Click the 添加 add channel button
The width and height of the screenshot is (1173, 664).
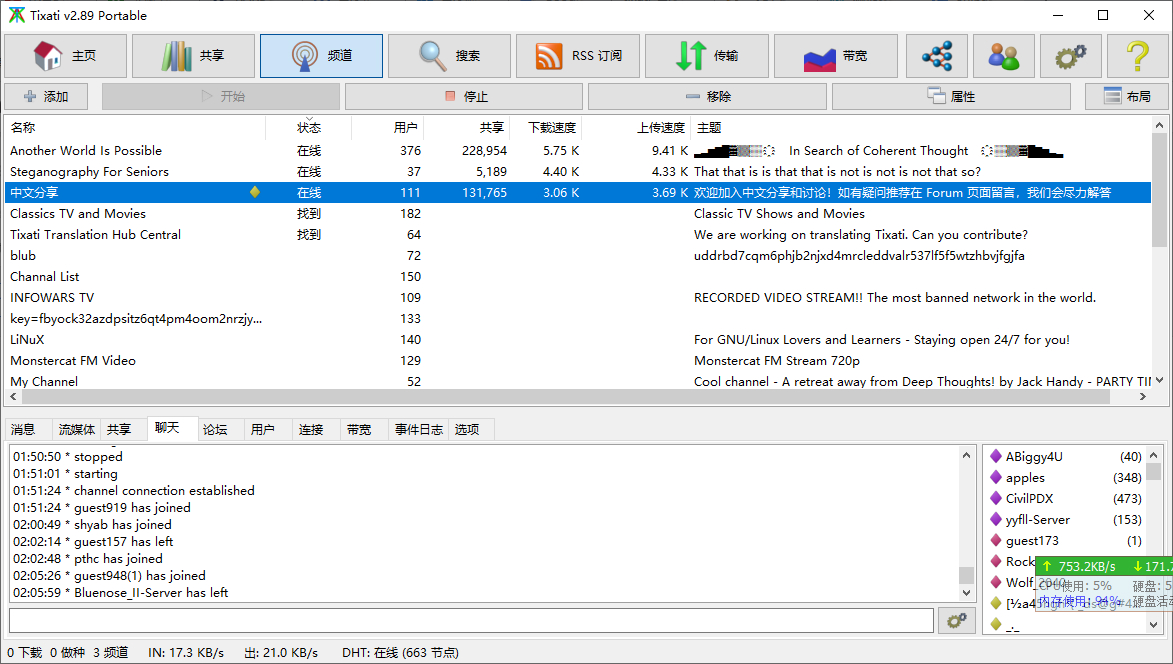click(46, 96)
